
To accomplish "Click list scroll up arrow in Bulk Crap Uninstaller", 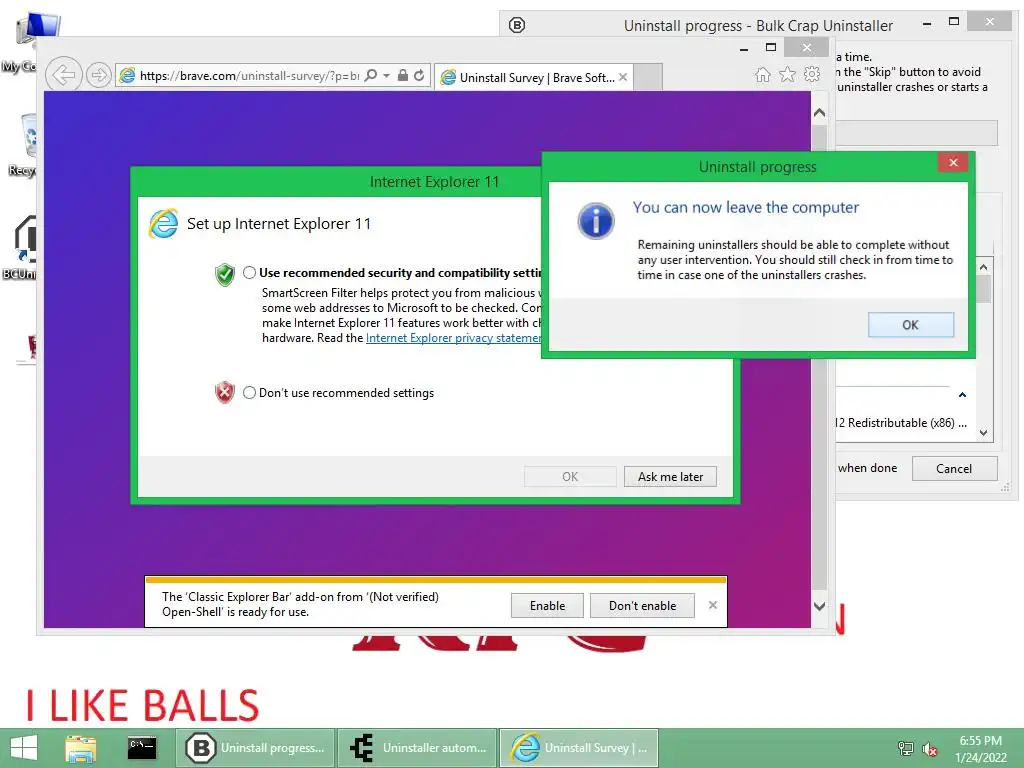I will tap(984, 267).
